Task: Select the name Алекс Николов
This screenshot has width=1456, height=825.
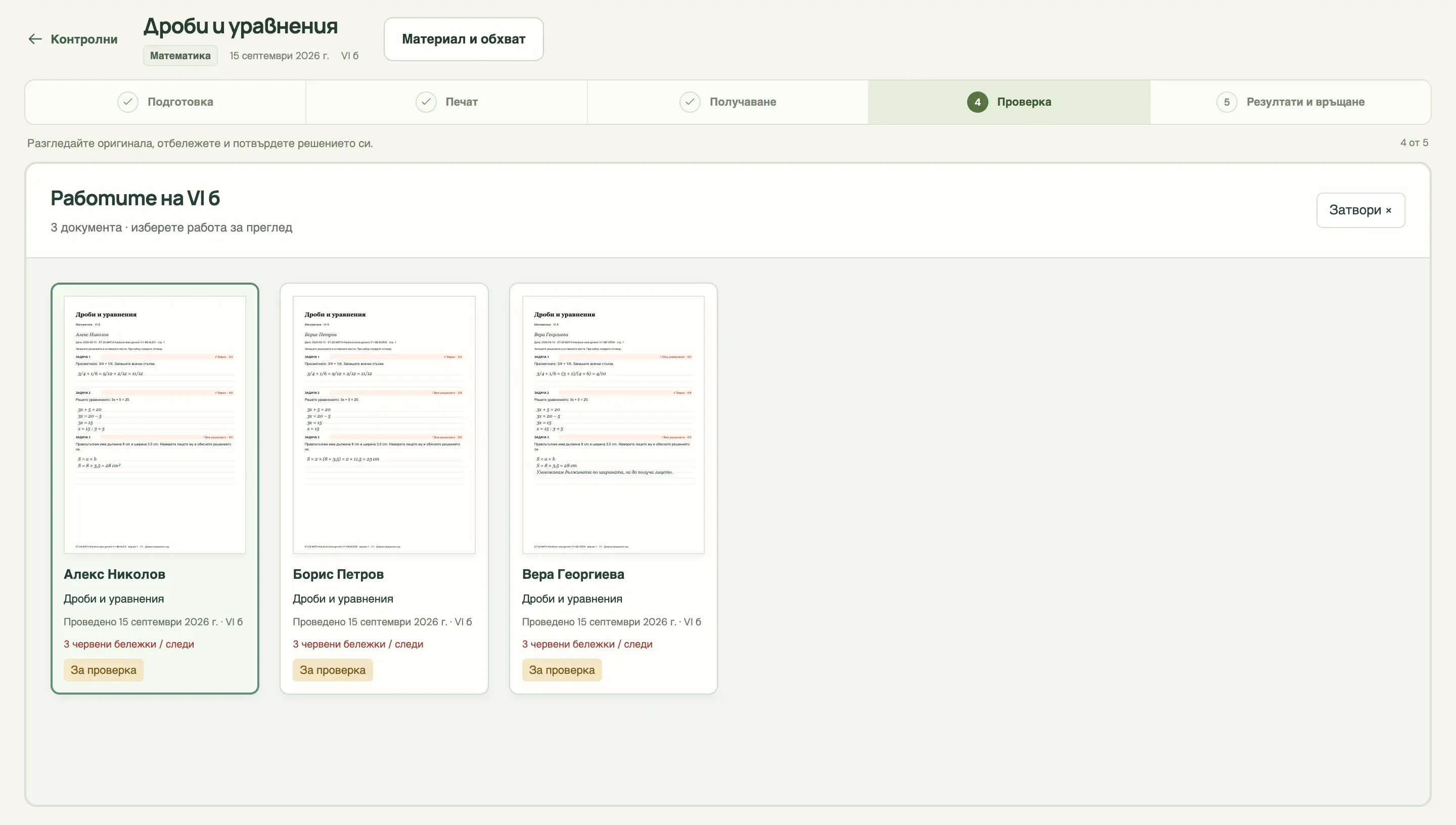Action: [x=114, y=574]
